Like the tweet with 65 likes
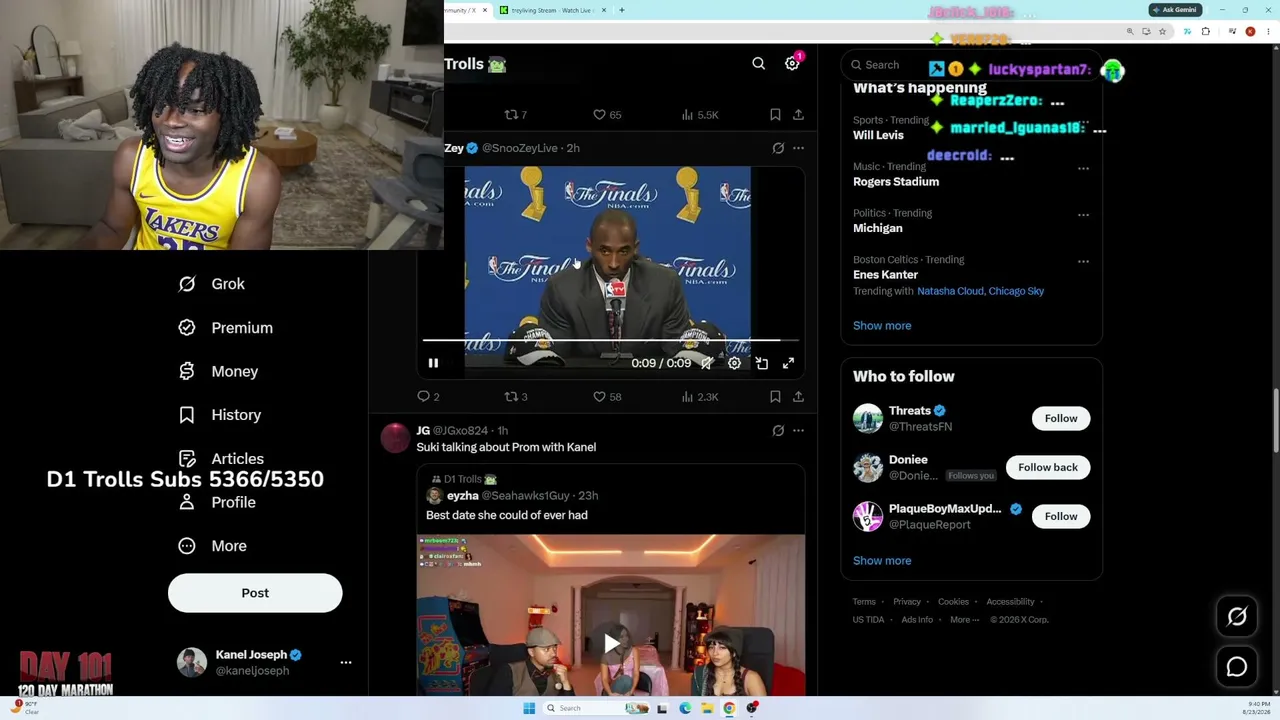1280x720 pixels. [x=607, y=115]
